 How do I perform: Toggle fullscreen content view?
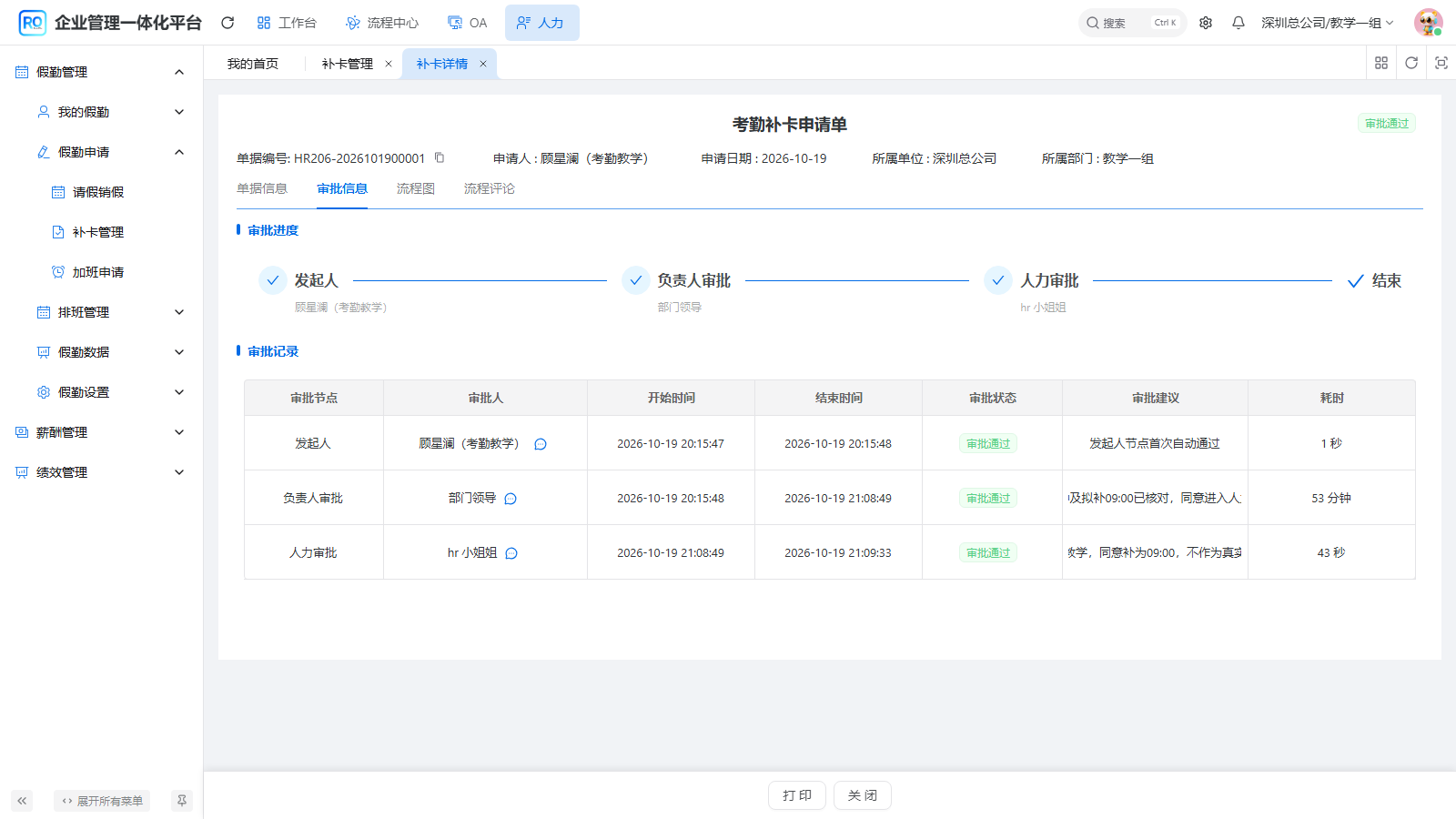[x=1441, y=63]
